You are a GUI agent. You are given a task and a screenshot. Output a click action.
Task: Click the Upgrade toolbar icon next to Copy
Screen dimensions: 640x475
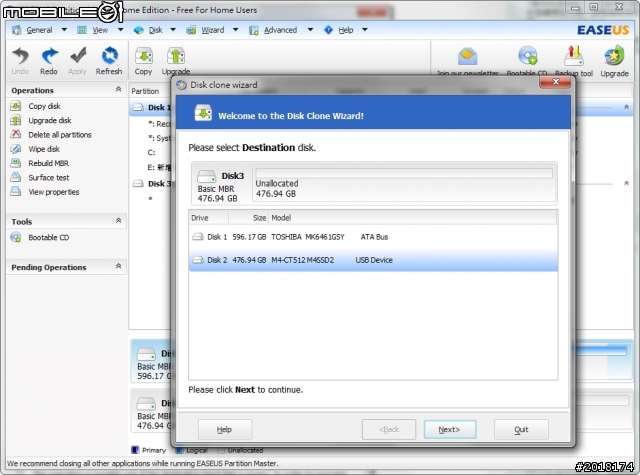(176, 56)
